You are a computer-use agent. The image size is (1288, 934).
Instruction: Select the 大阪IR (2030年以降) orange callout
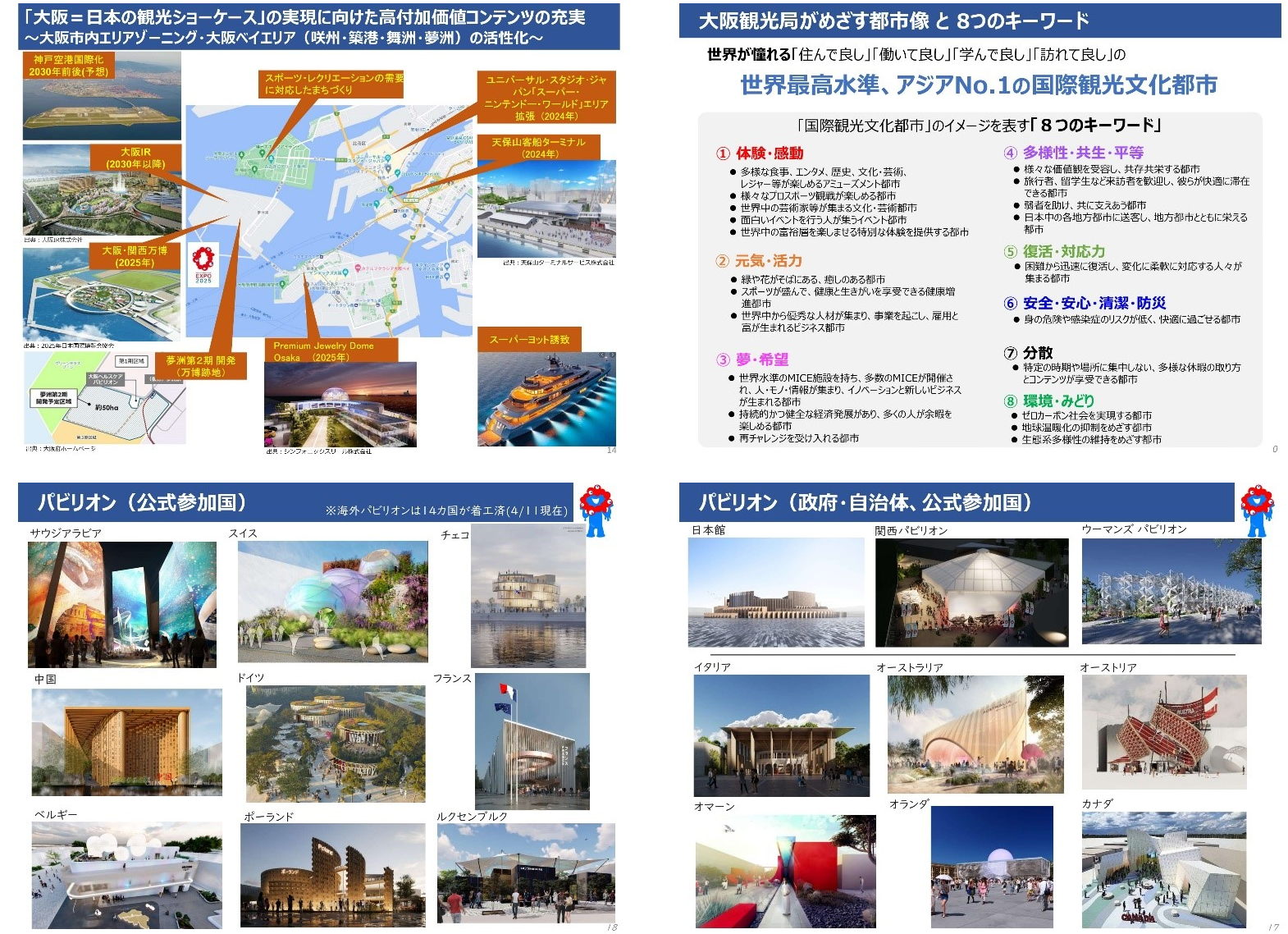[135, 158]
